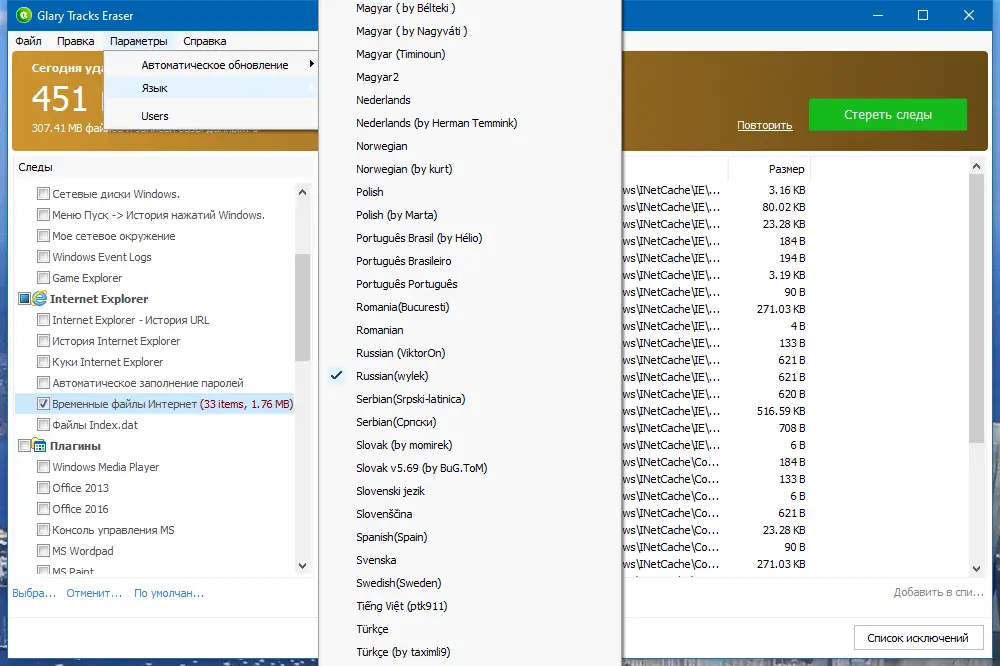Click the file list scrollbar thumb
This screenshot has width=1000, height=666.
(x=976, y=309)
